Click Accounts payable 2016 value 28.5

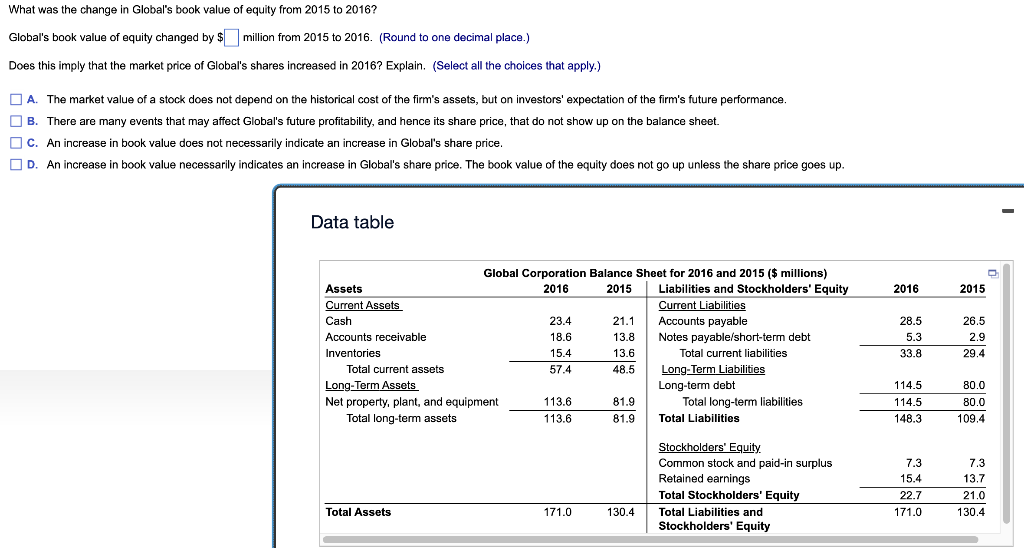tap(910, 321)
